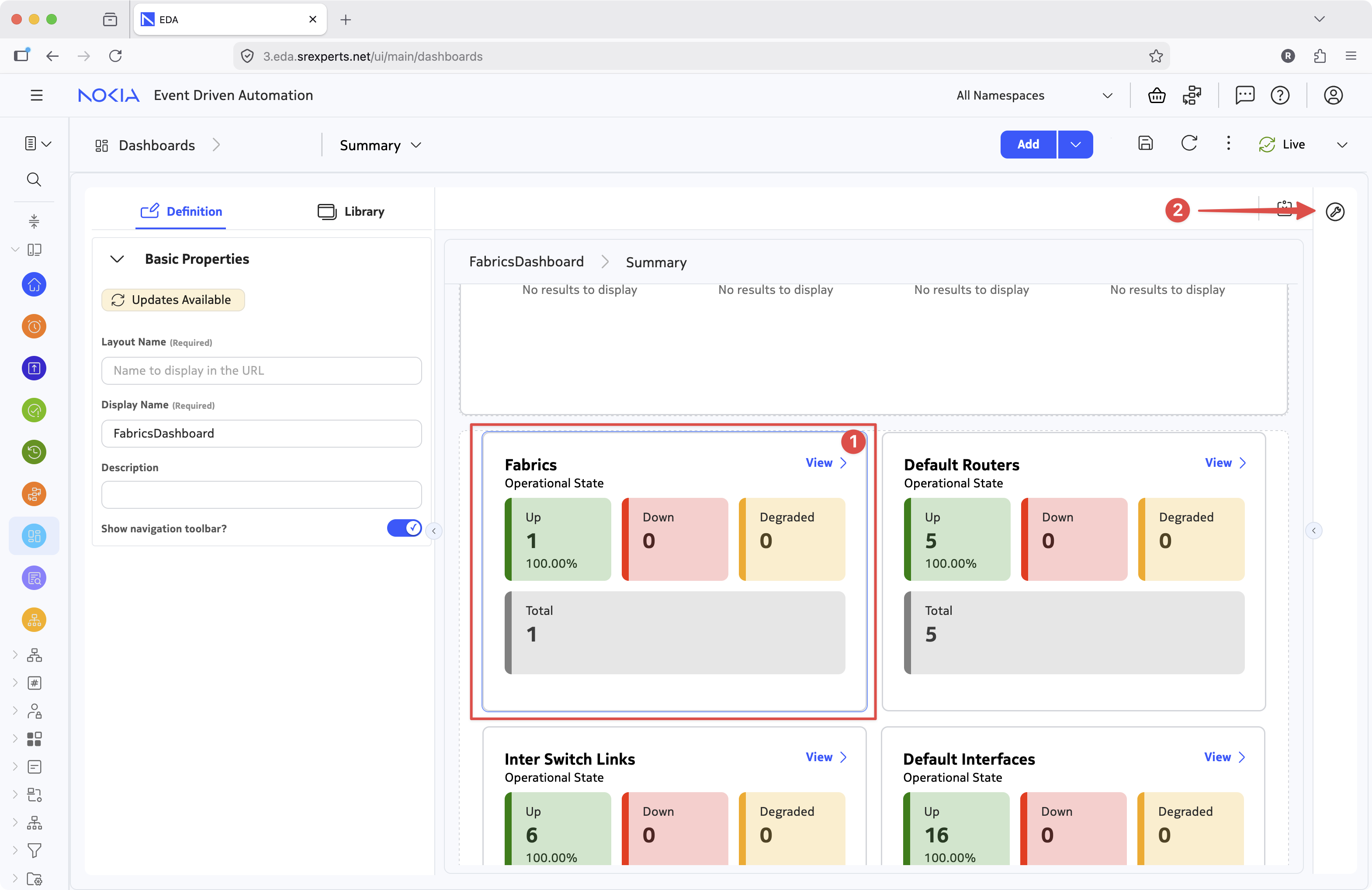
Task: Open the light green check sidebar icon
Action: pos(34,410)
